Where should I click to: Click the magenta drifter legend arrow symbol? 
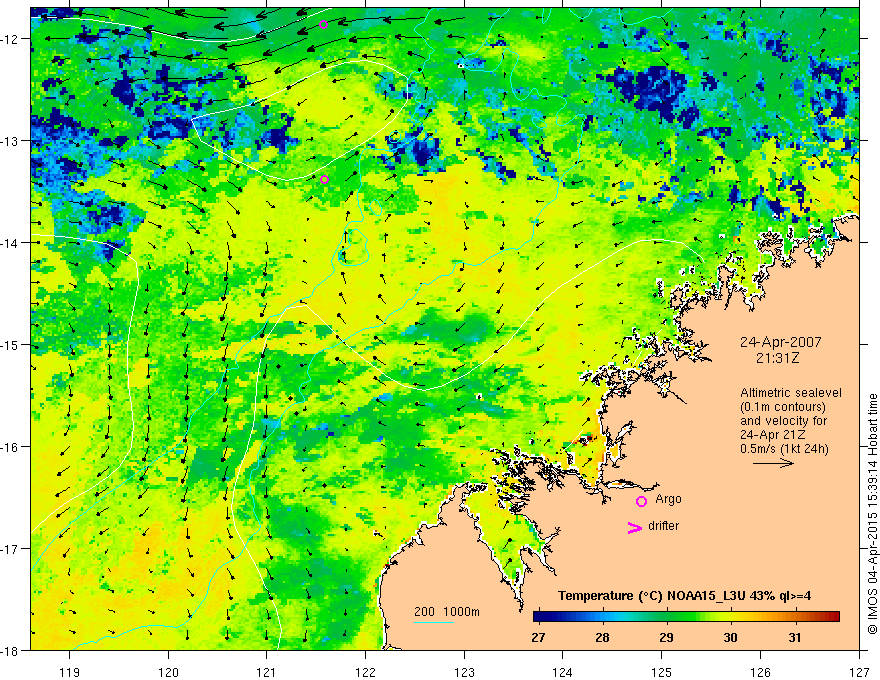coord(634,527)
